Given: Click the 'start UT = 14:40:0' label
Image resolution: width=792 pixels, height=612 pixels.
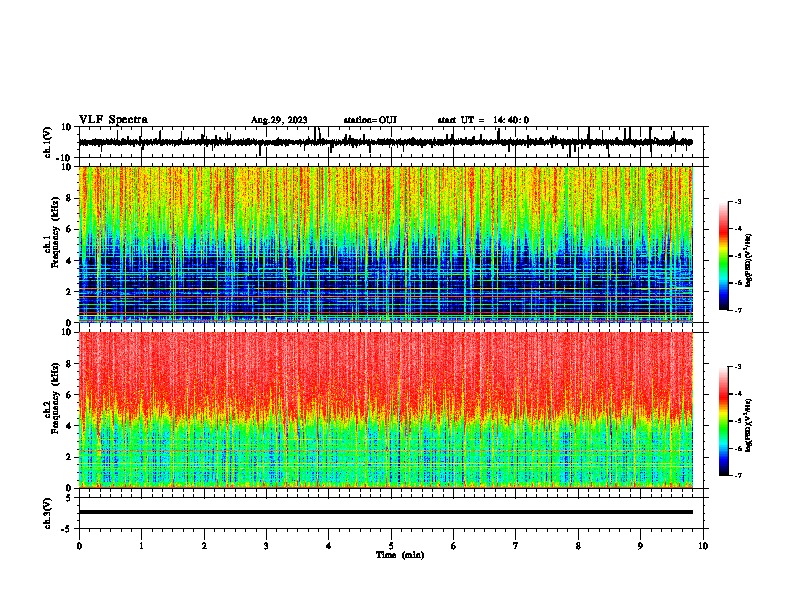Looking at the screenshot, I should [483, 120].
